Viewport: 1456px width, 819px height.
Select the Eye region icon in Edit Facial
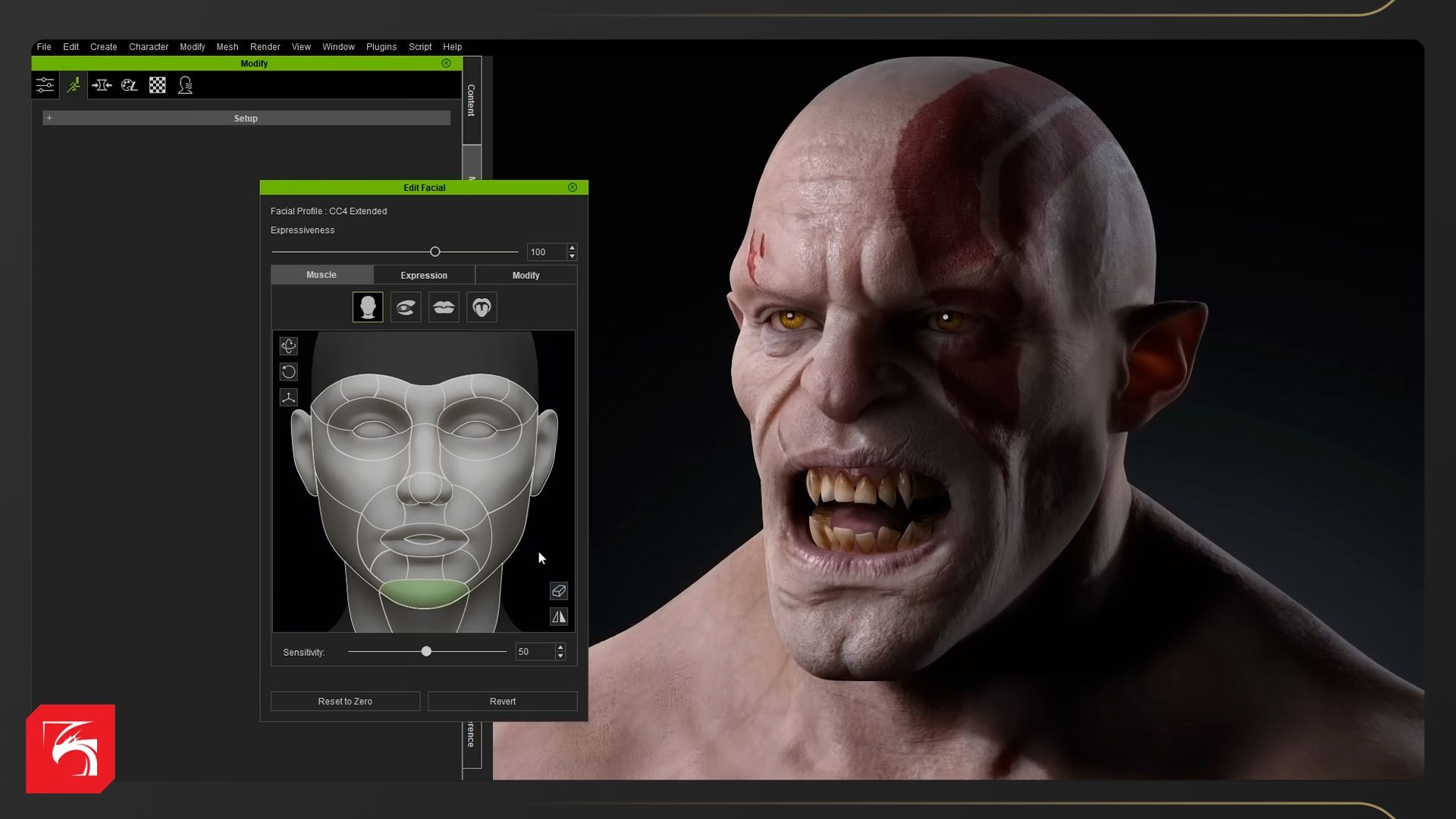(406, 307)
